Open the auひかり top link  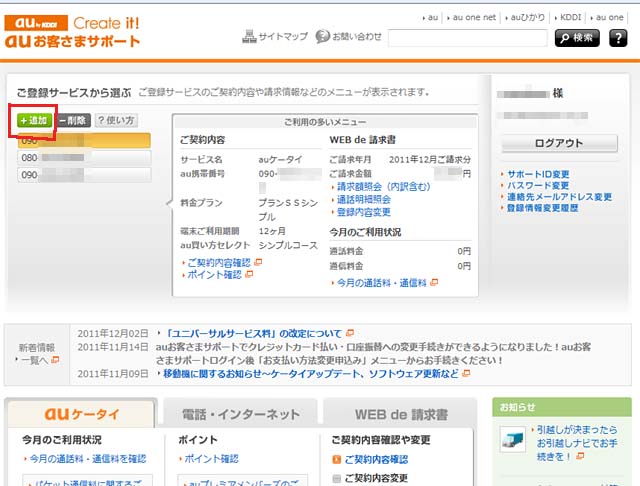pos(527,18)
